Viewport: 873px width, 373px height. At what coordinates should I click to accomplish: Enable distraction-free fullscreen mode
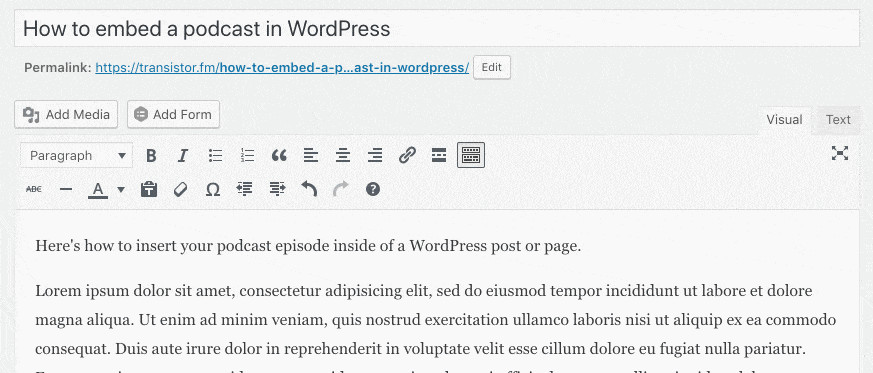click(x=840, y=153)
